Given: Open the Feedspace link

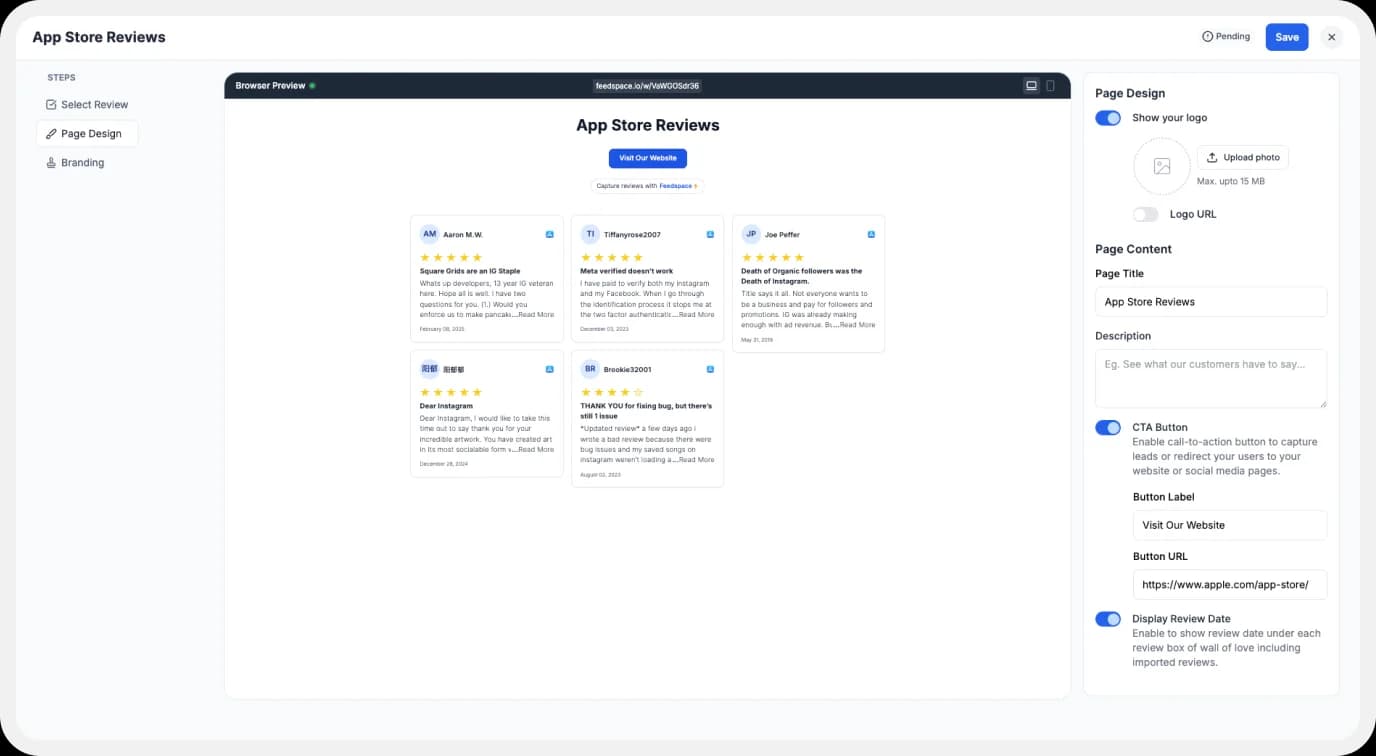Looking at the screenshot, I should 677,186.
